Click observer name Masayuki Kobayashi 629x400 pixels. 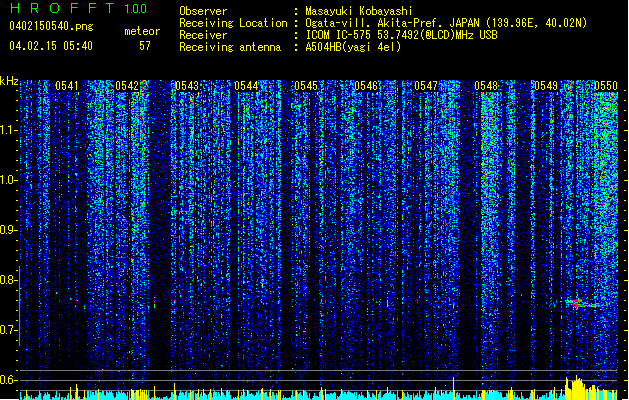pos(358,11)
